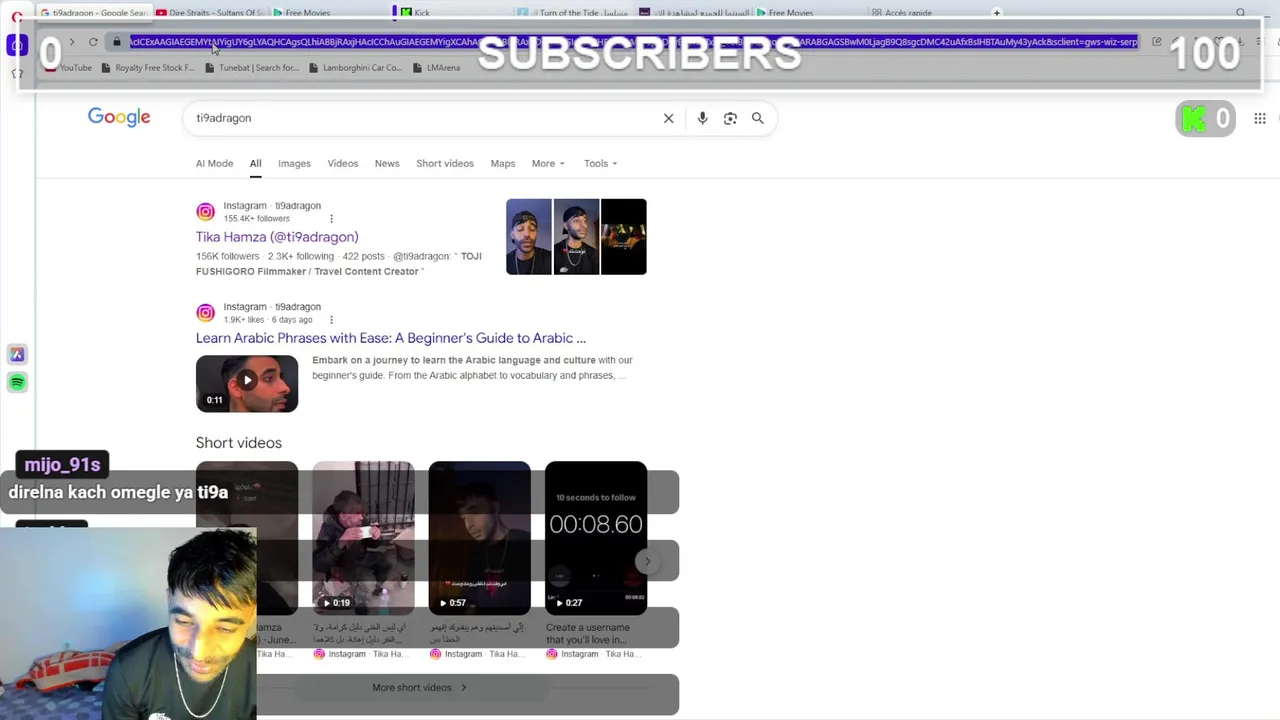
Task: Click the magnifier search button
Action: (x=758, y=118)
